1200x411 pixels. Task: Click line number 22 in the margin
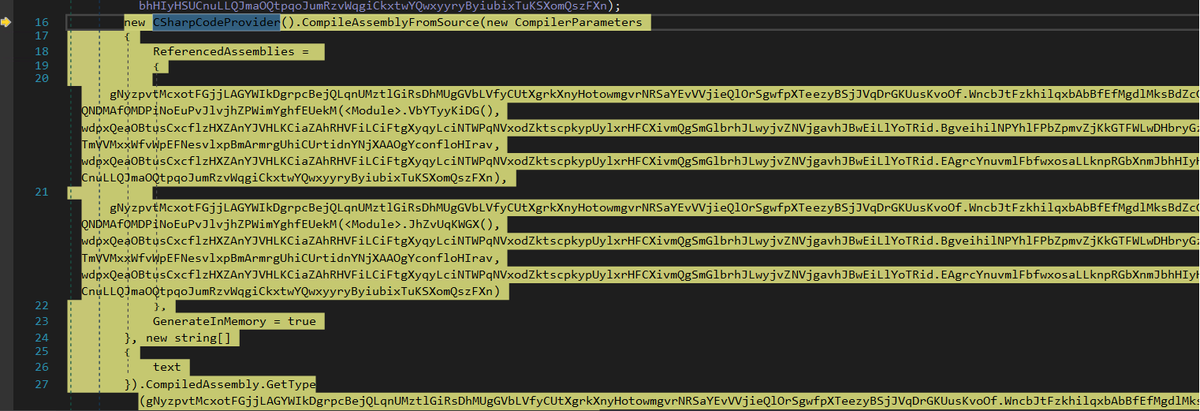point(41,305)
